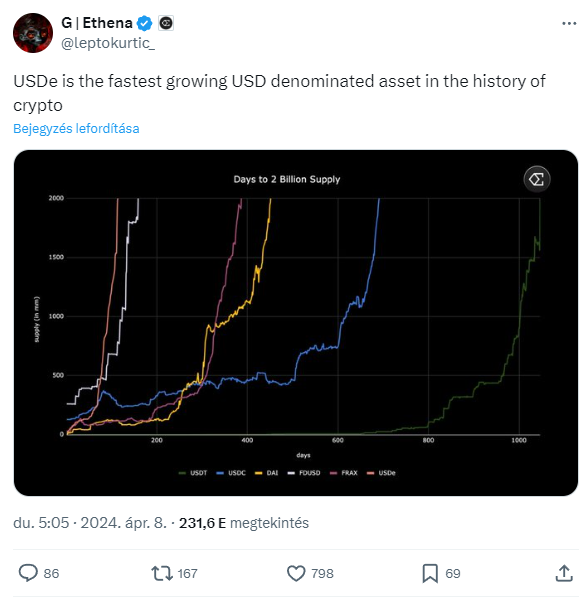The width and height of the screenshot is (587, 601).
Task: Click the USDe legend entry
Action: pos(381,473)
